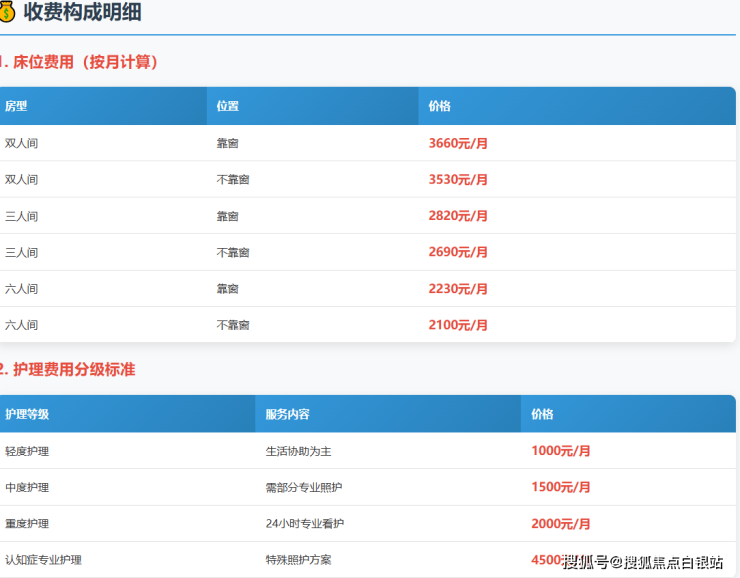Select the 2230元/月 price cell

tap(458, 289)
